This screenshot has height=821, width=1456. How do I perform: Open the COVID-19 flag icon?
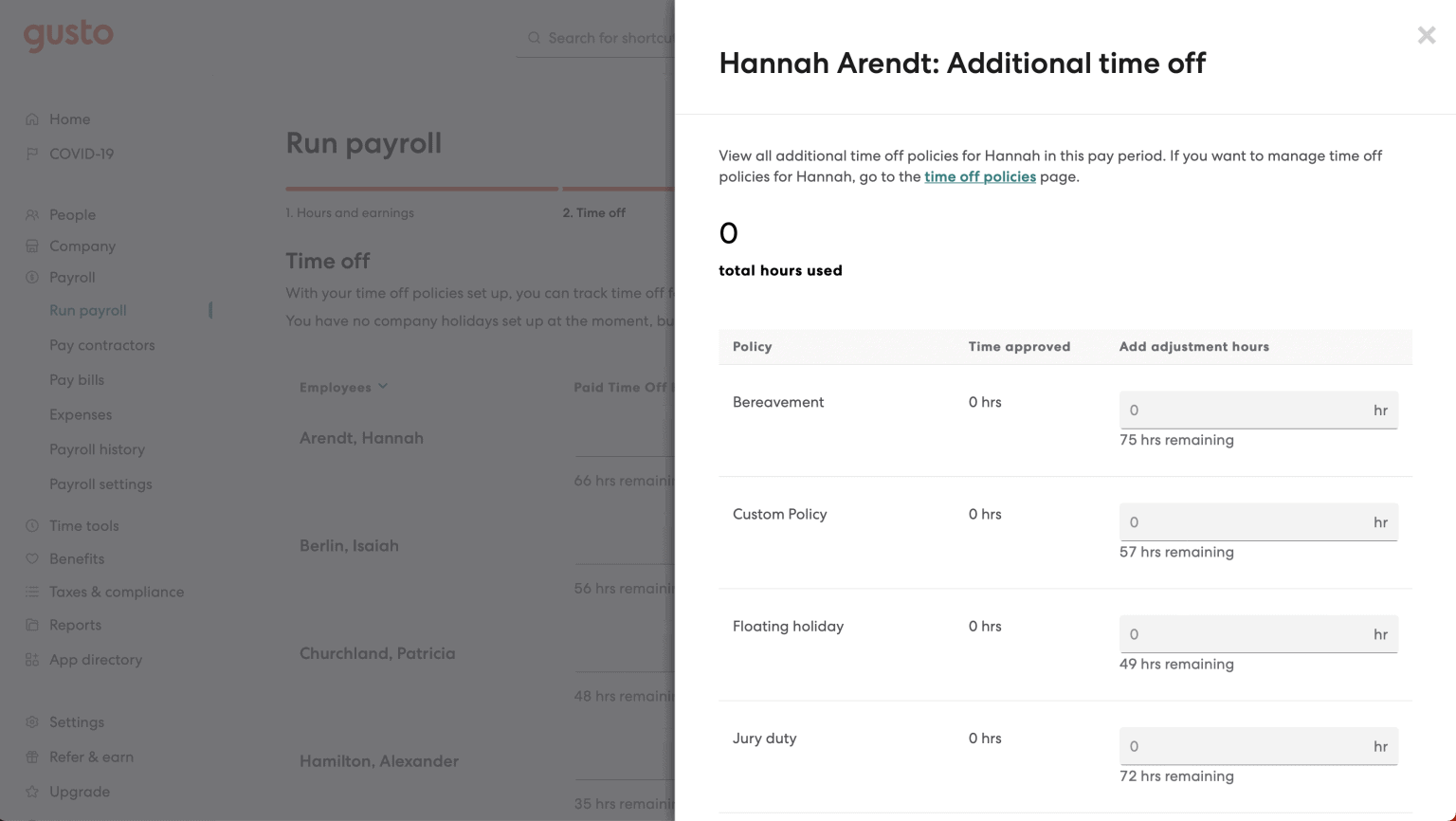33,154
